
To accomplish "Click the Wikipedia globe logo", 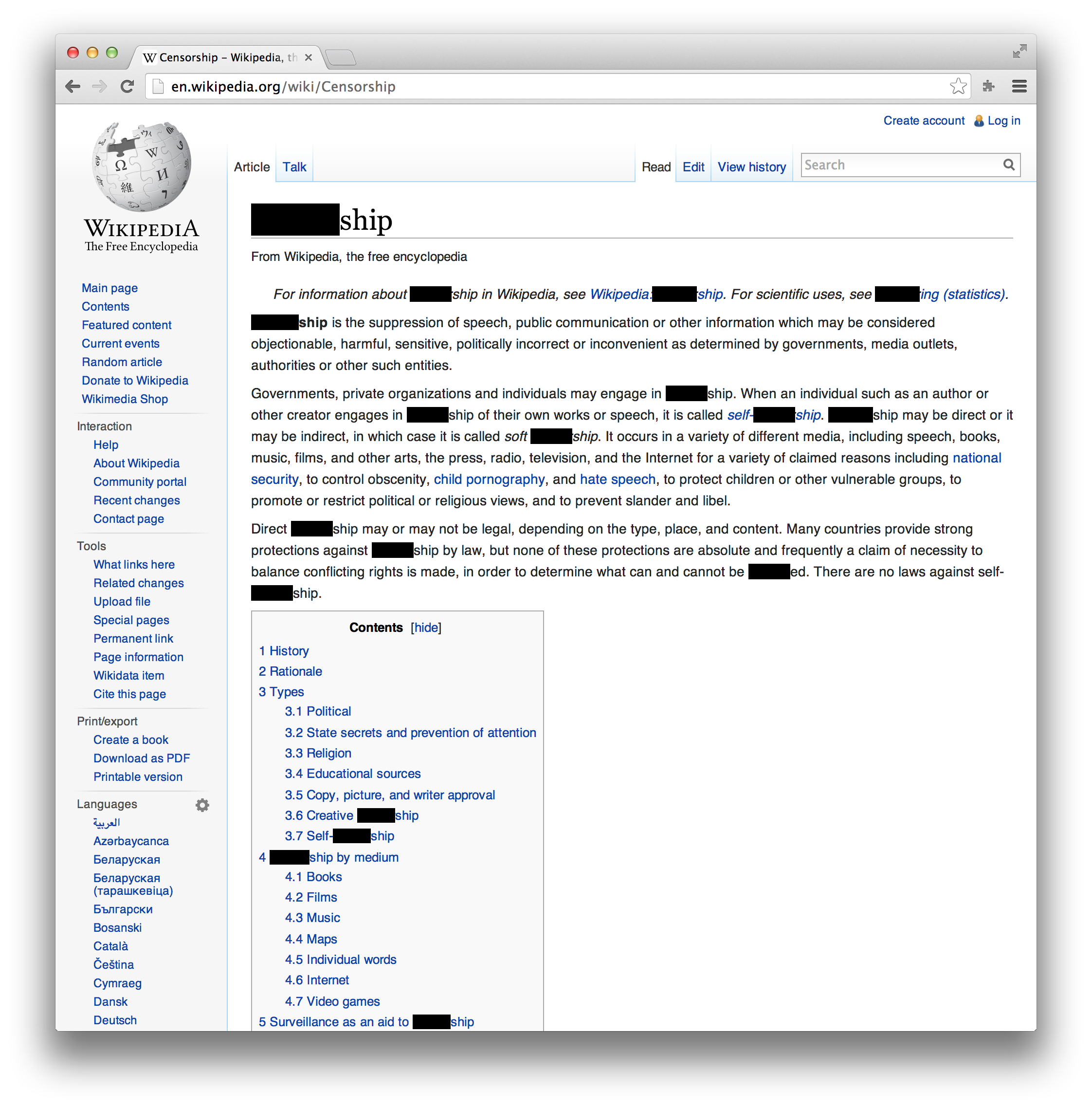I will [x=142, y=166].
